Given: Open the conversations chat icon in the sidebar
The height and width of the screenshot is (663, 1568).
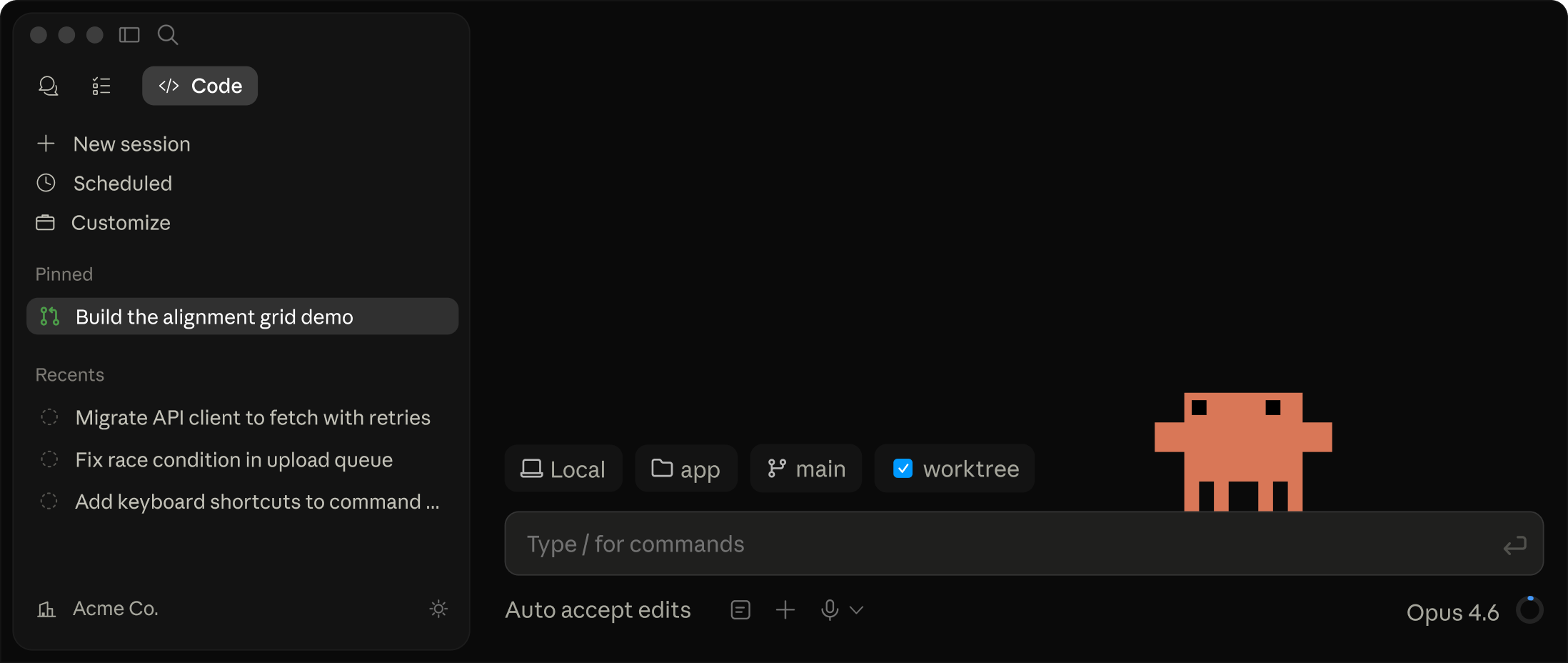Looking at the screenshot, I should tap(48, 86).
